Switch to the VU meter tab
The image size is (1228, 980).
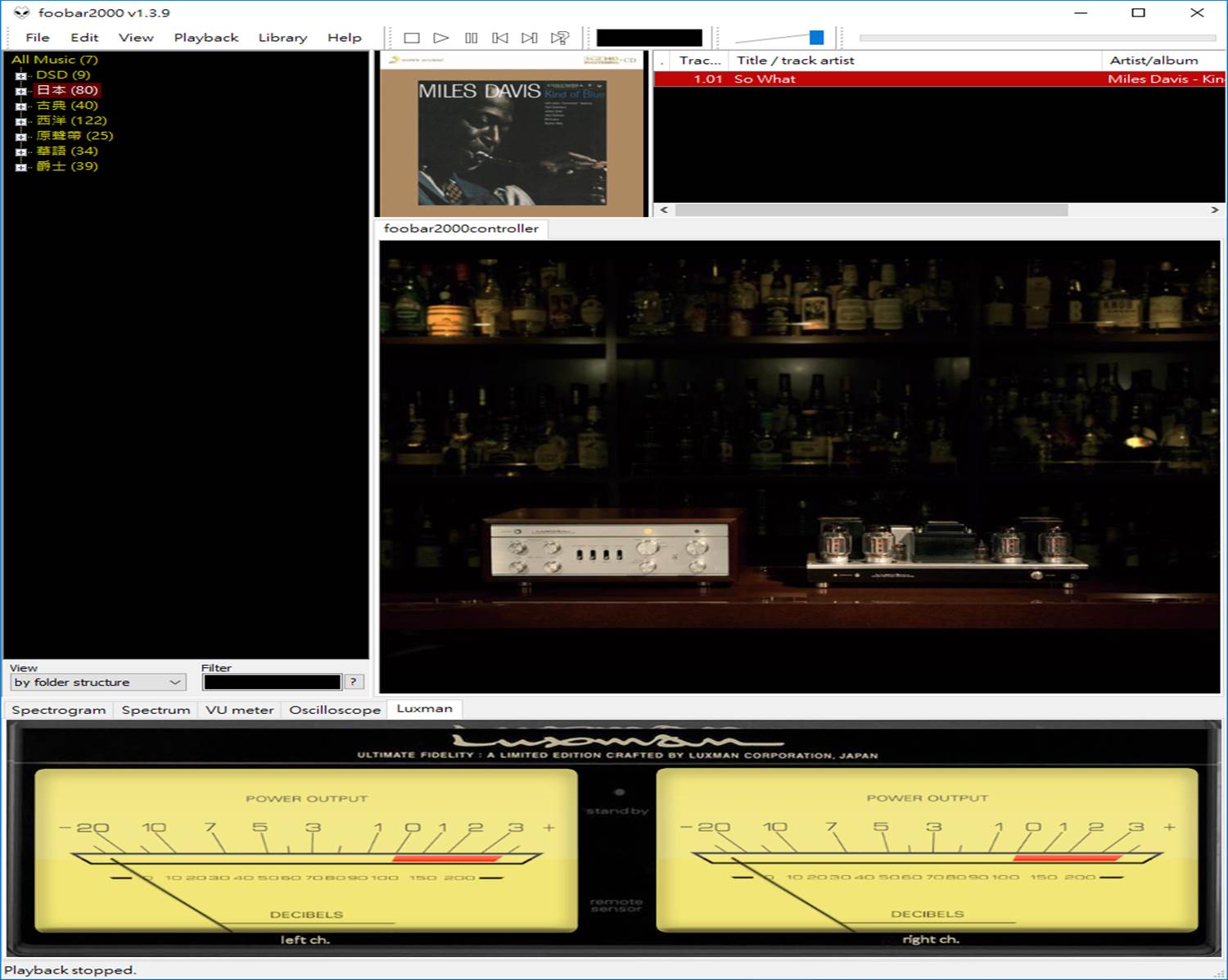pos(240,710)
